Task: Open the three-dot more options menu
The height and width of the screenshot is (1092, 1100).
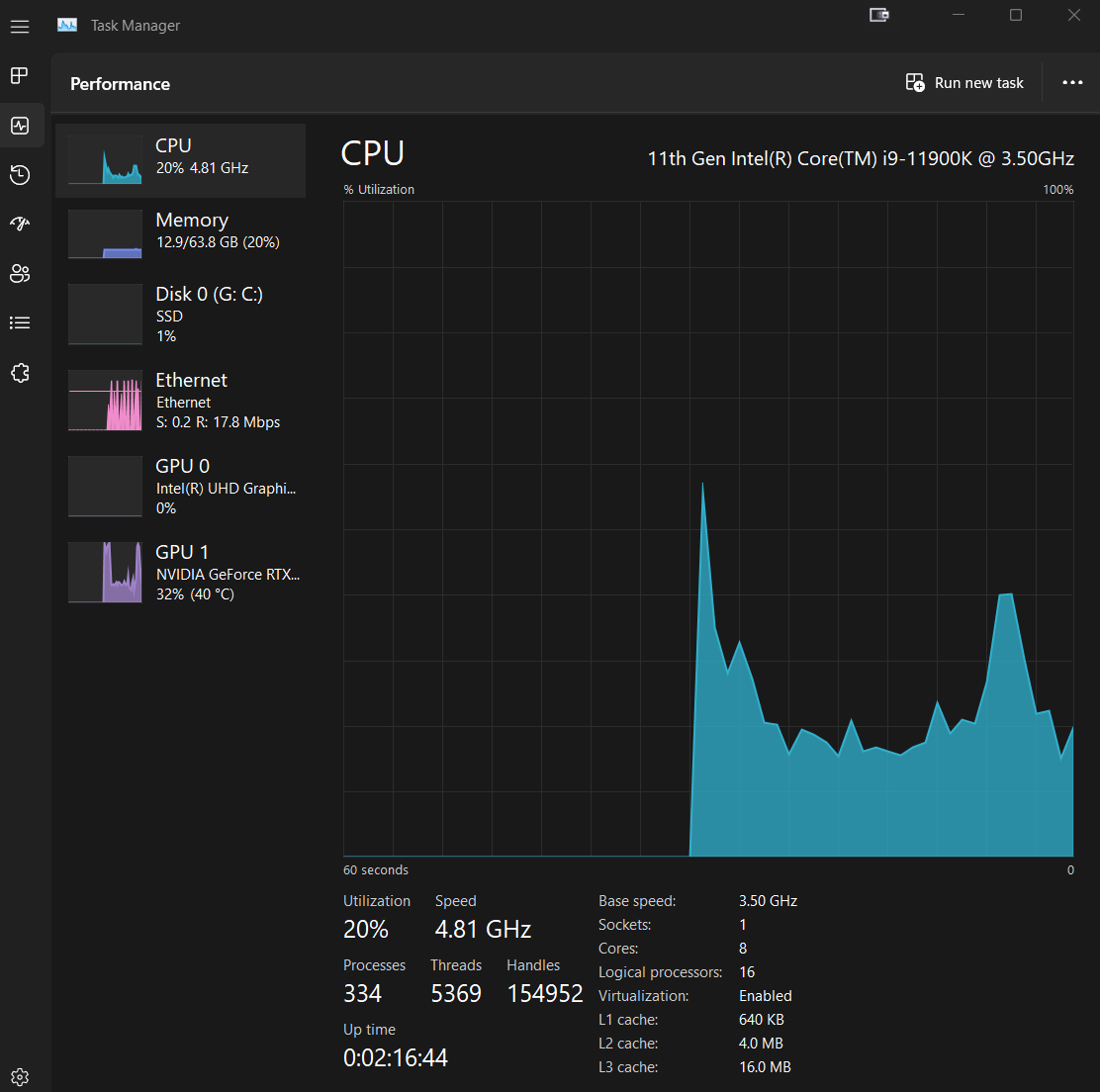Action: [1072, 83]
